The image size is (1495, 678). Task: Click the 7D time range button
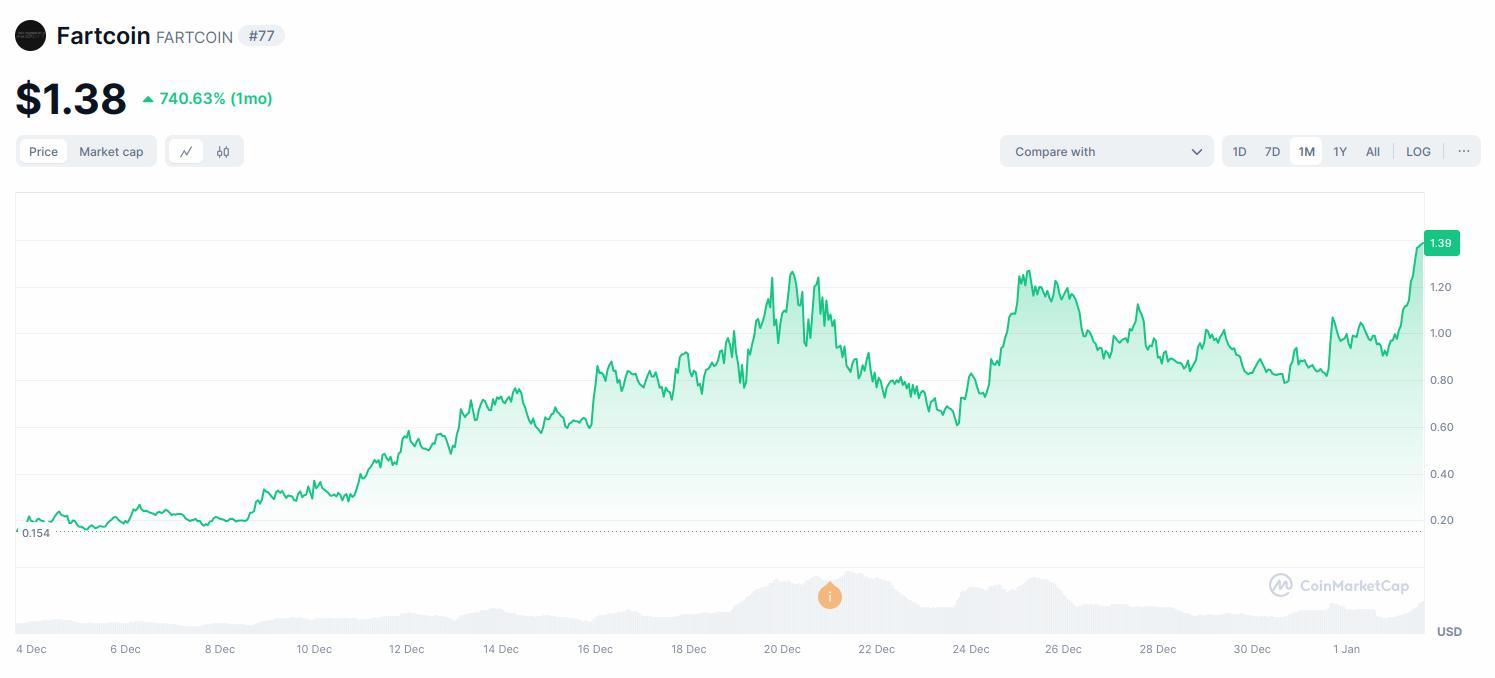click(x=1271, y=151)
